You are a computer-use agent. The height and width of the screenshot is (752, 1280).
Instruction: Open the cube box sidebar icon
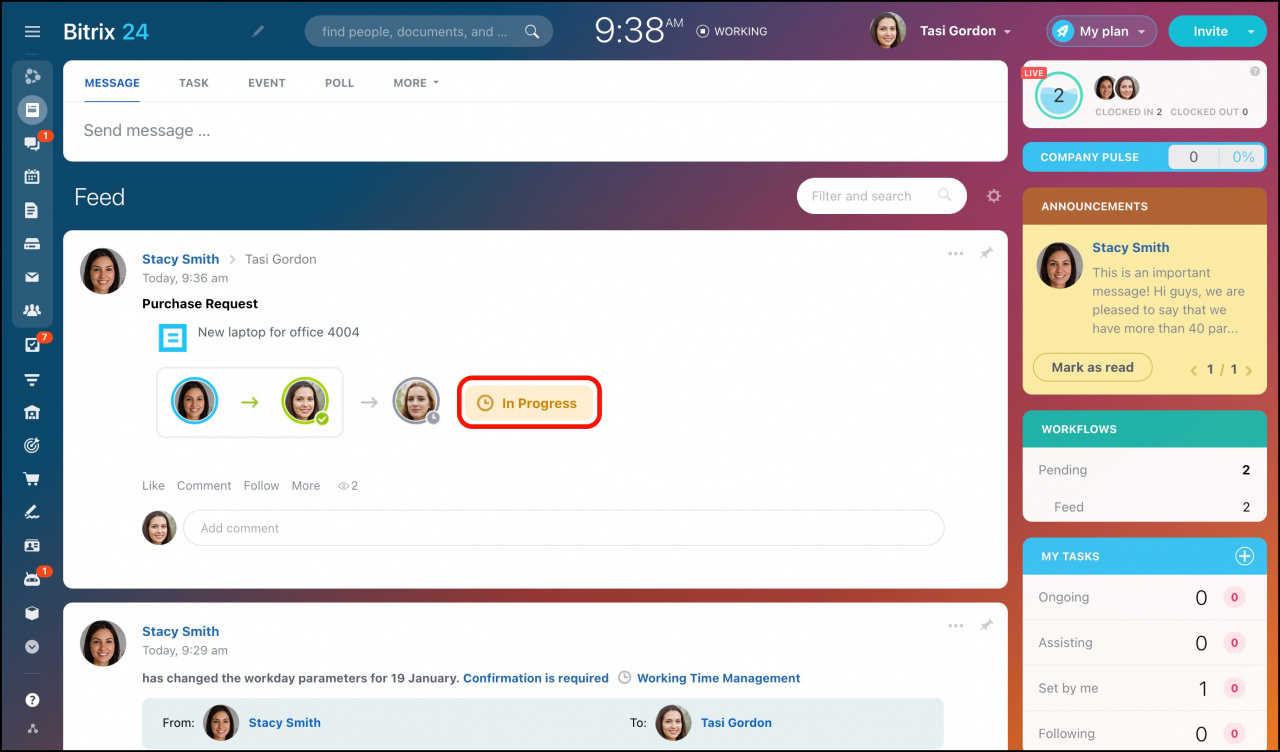pyautogui.click(x=32, y=613)
